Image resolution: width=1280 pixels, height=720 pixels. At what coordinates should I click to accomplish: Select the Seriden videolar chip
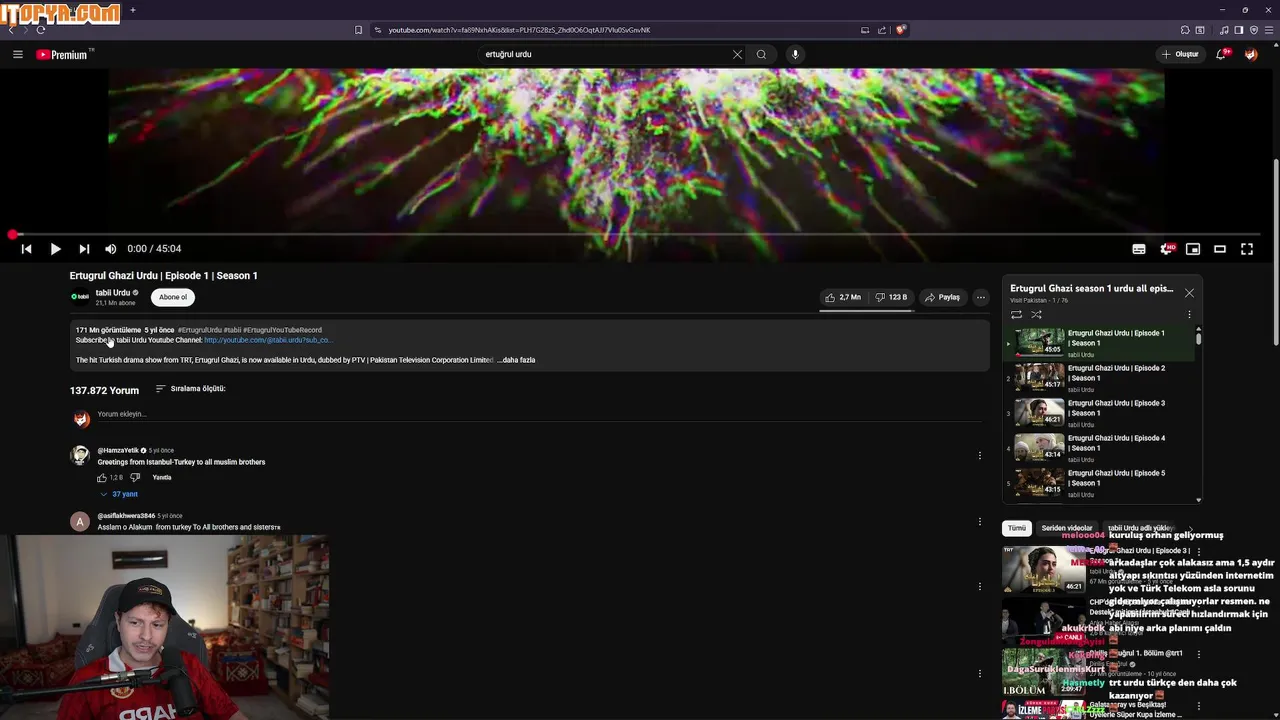1067,528
